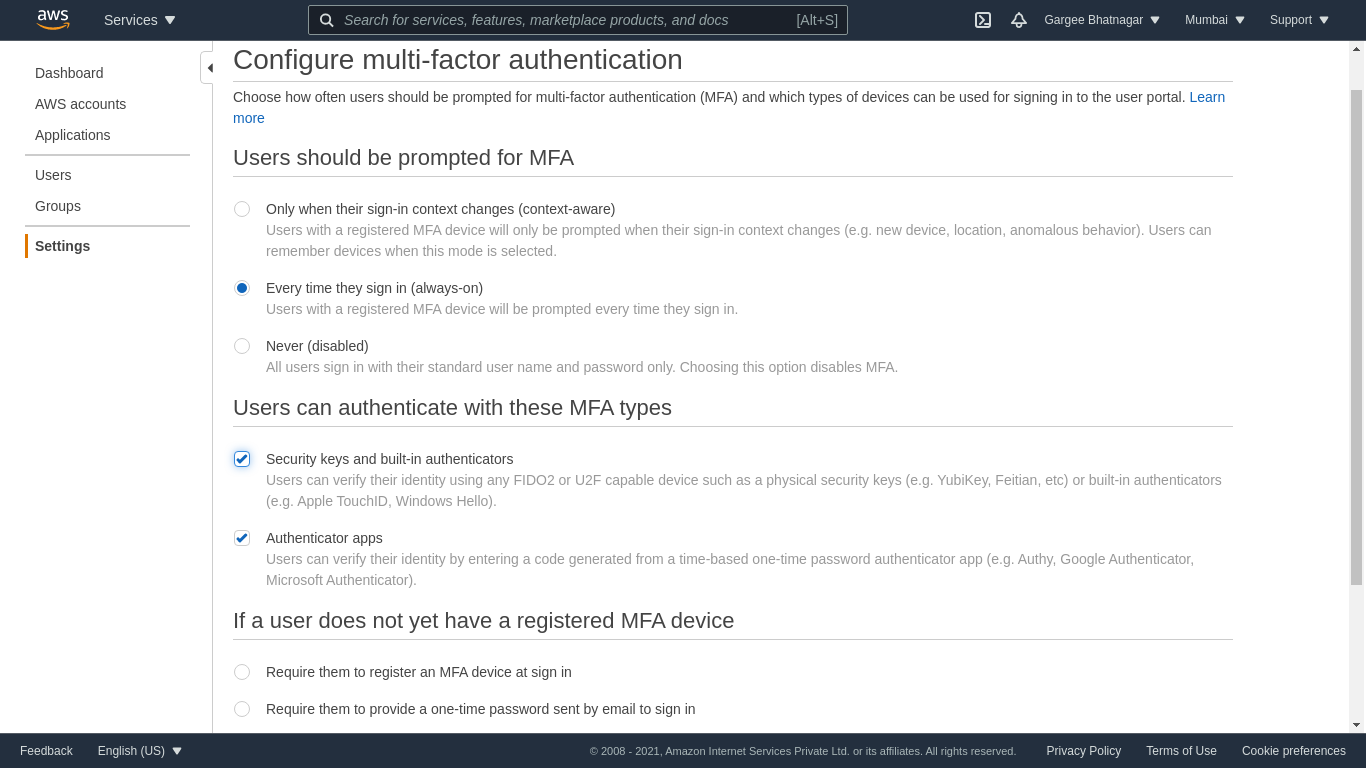1366x768 pixels.
Task: Expand the Support dropdown menu
Action: [x=1299, y=20]
